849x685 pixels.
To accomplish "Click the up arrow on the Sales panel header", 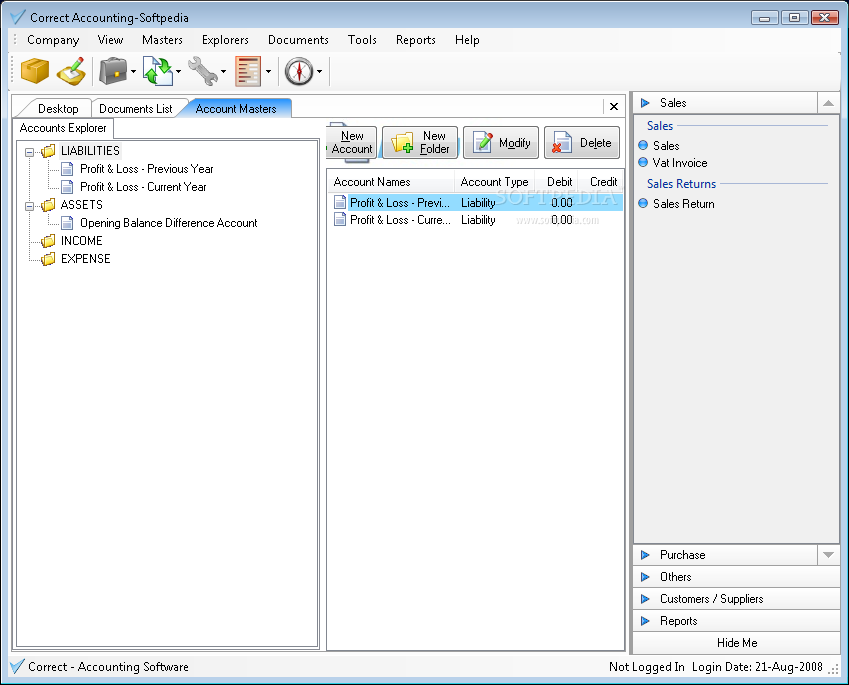I will tap(828, 103).
